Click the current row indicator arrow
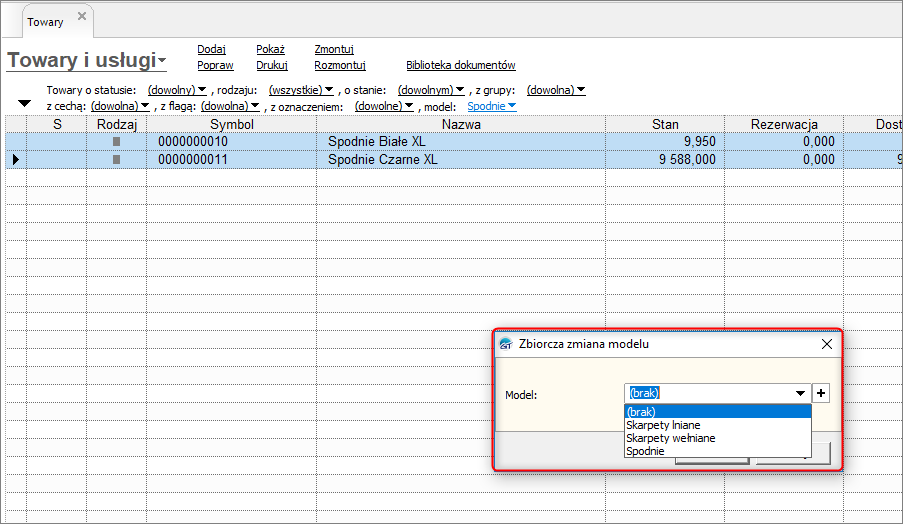Screen dimensions: 903x524 tap(16, 160)
